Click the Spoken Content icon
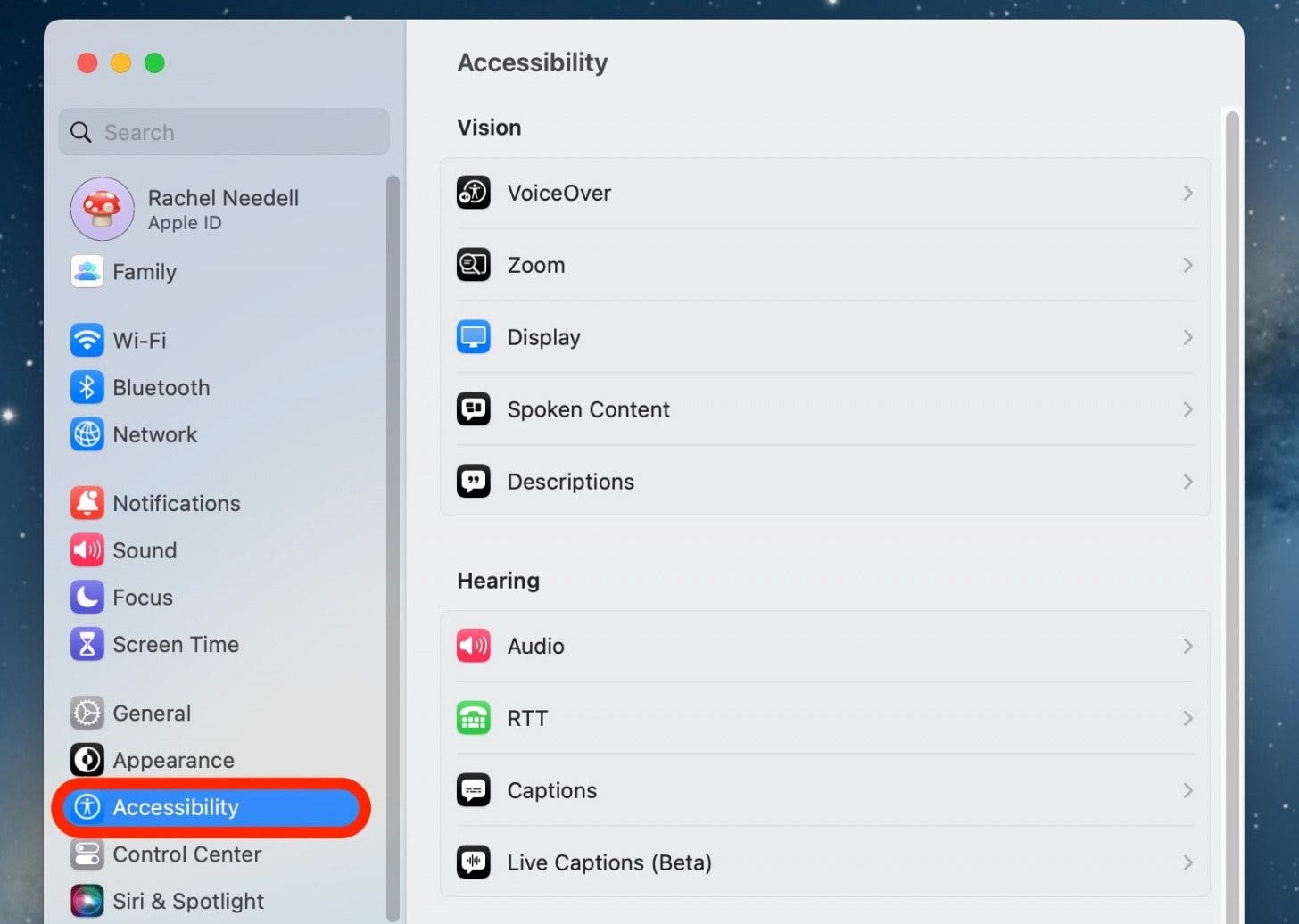Image resolution: width=1299 pixels, height=924 pixels. click(473, 409)
